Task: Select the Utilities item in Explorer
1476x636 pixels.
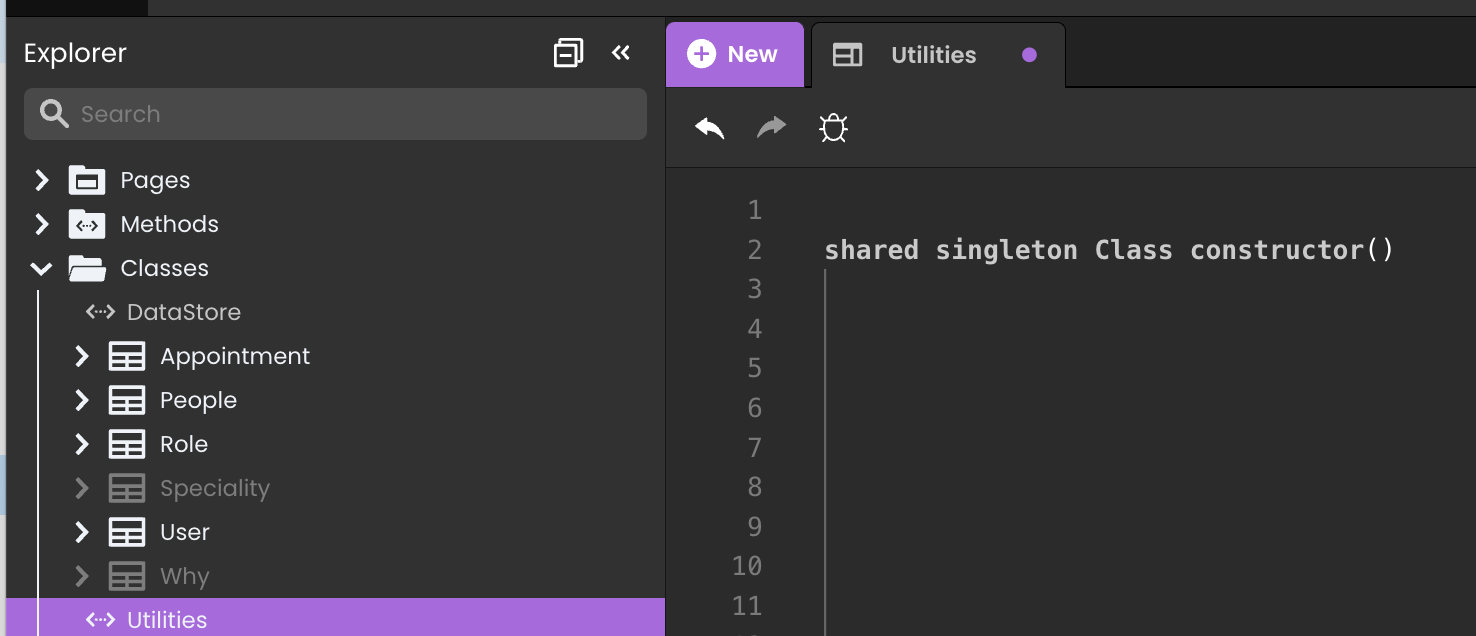Action: coord(167,620)
